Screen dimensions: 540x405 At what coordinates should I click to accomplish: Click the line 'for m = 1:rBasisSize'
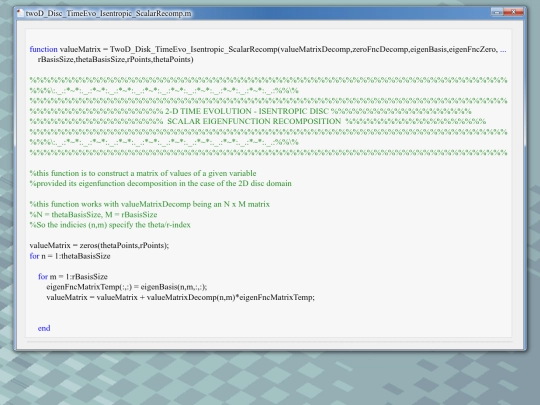coord(73,277)
